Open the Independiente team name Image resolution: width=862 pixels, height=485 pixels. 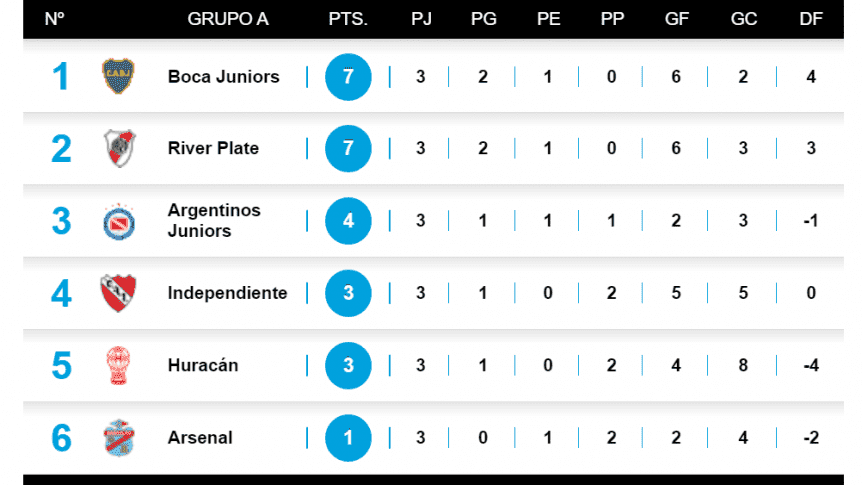click(227, 293)
